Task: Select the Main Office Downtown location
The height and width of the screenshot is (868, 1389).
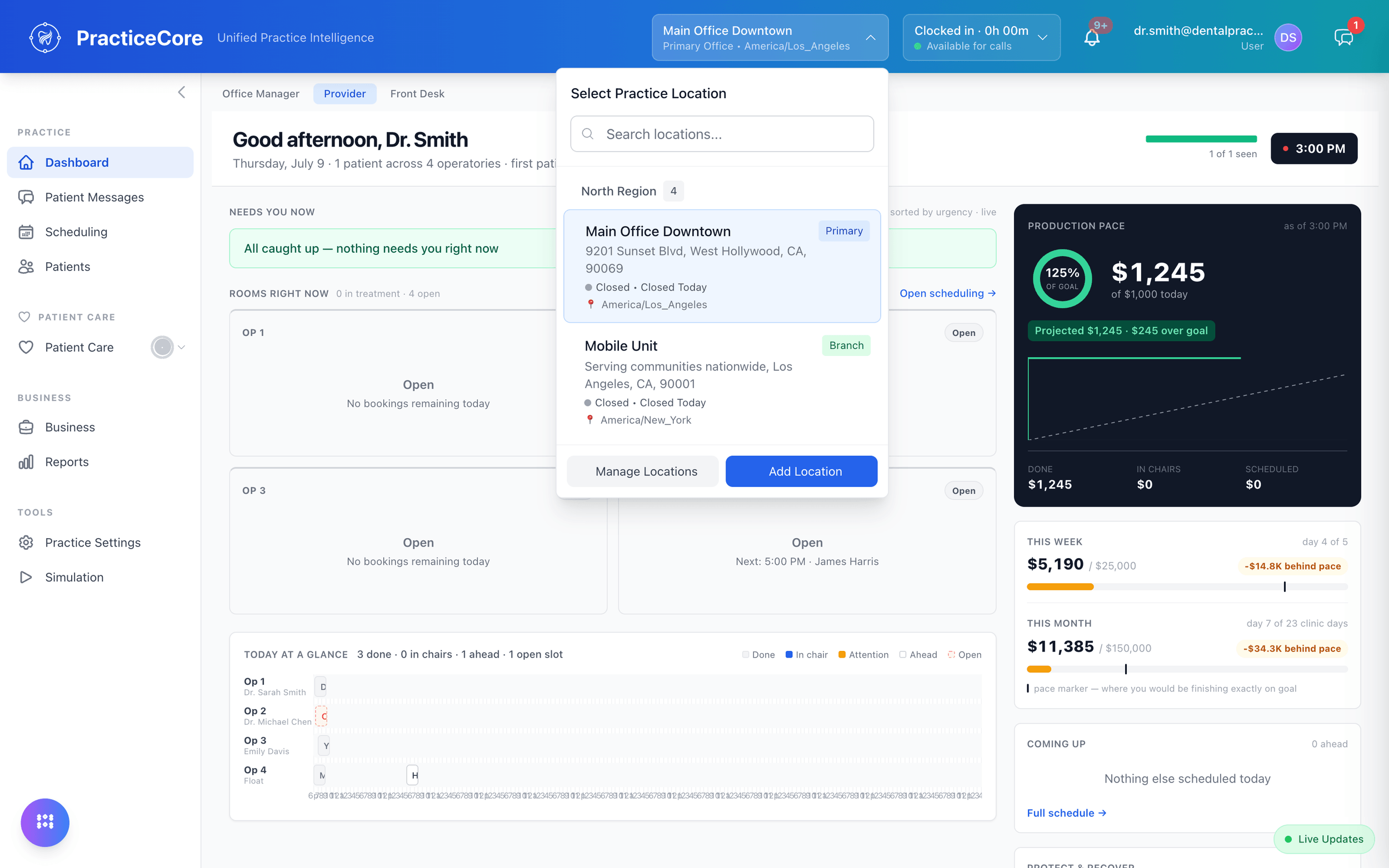Action: click(722, 266)
